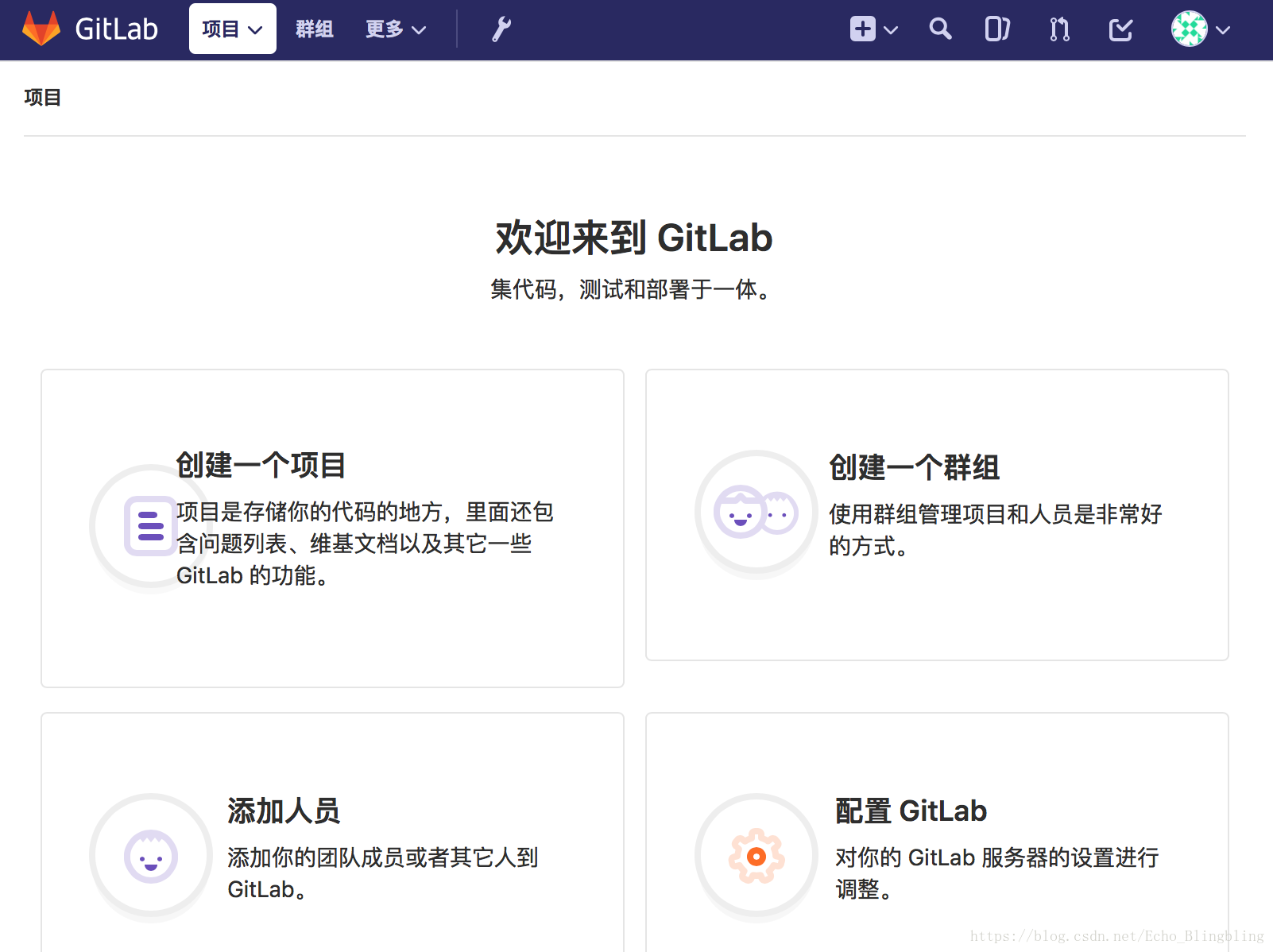
Task: Open the issues icon in navbar
Action: pyautogui.click(x=997, y=29)
